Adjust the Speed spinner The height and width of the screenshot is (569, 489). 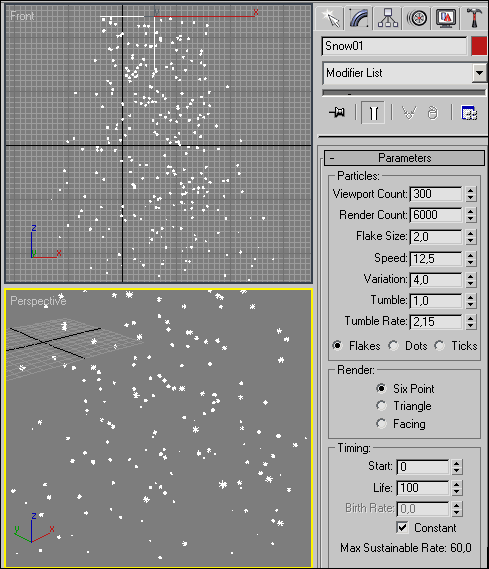coord(470,258)
